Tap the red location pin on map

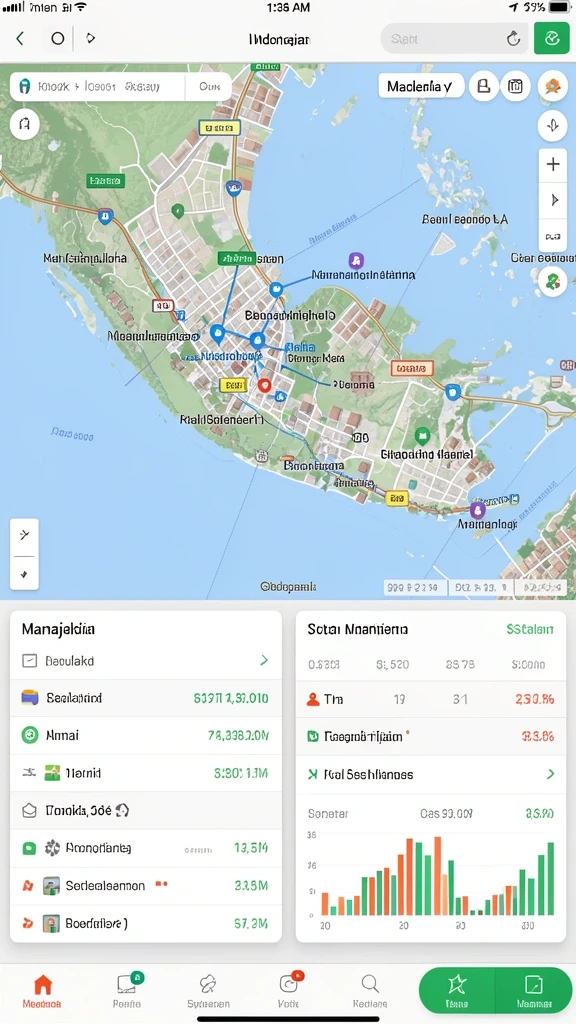coord(264,385)
